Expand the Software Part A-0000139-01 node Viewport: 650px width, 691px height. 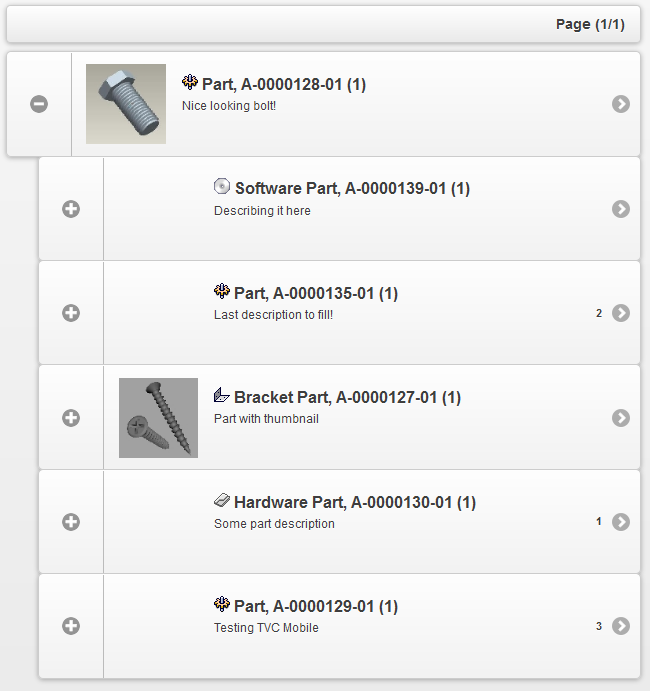click(x=71, y=209)
